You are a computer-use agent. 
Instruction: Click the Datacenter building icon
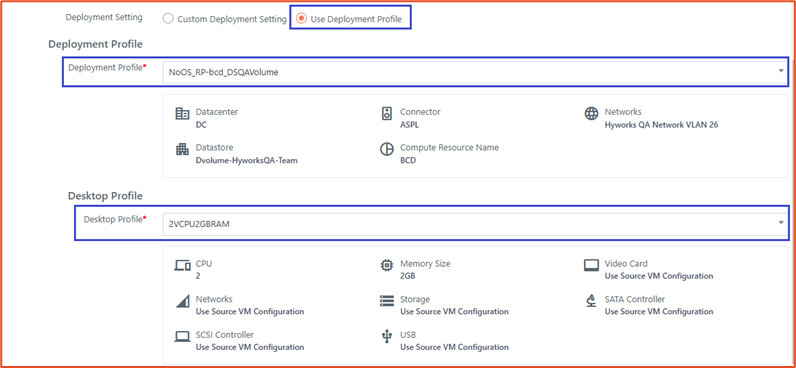182,113
